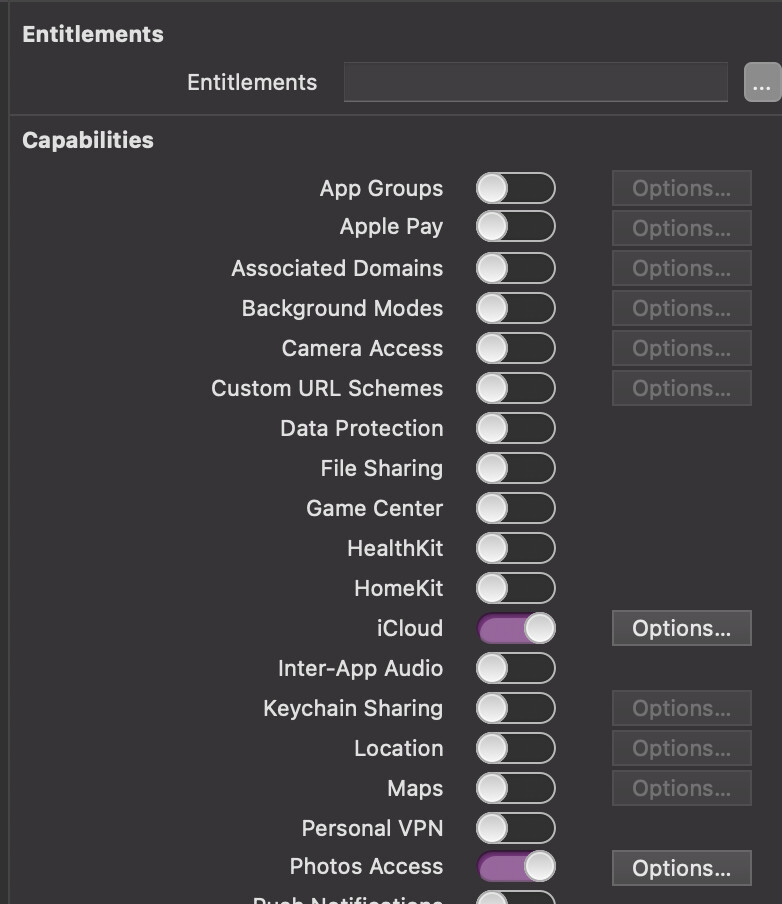This screenshot has height=904, width=782.
Task: Toggle Game Center capability
Action: pyautogui.click(x=515, y=508)
